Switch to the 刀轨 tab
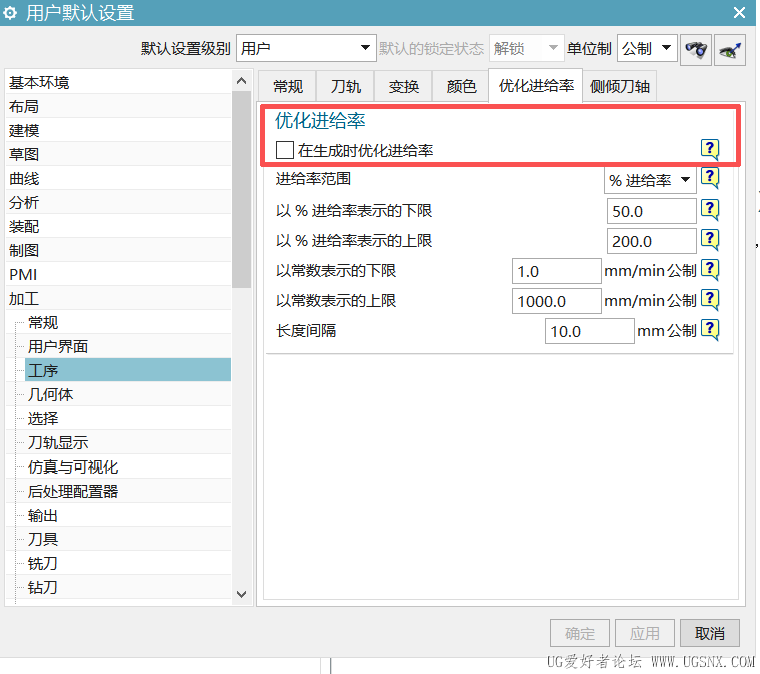 click(x=345, y=87)
